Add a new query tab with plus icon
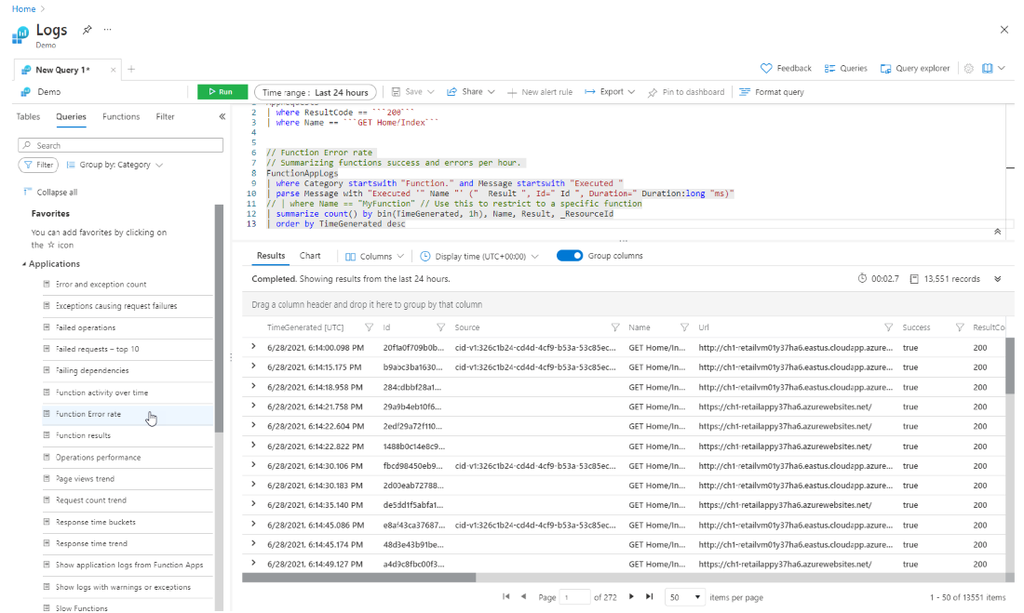1024x613 pixels. click(131, 69)
